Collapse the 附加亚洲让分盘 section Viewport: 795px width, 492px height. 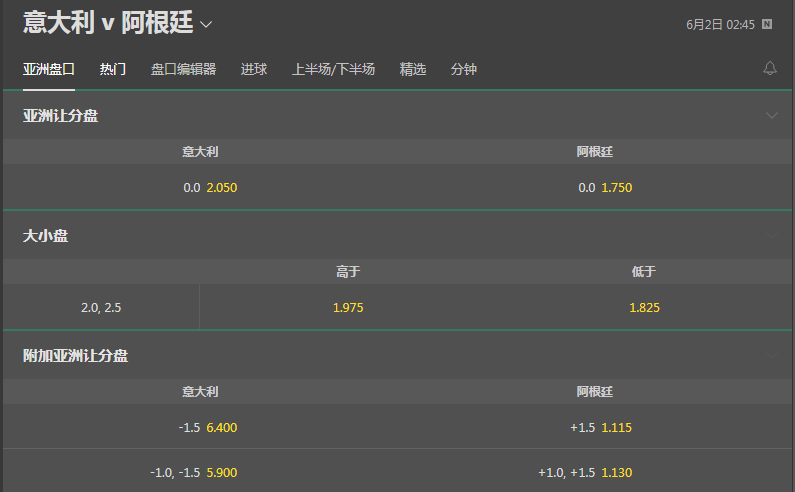pyautogui.click(x=771, y=356)
